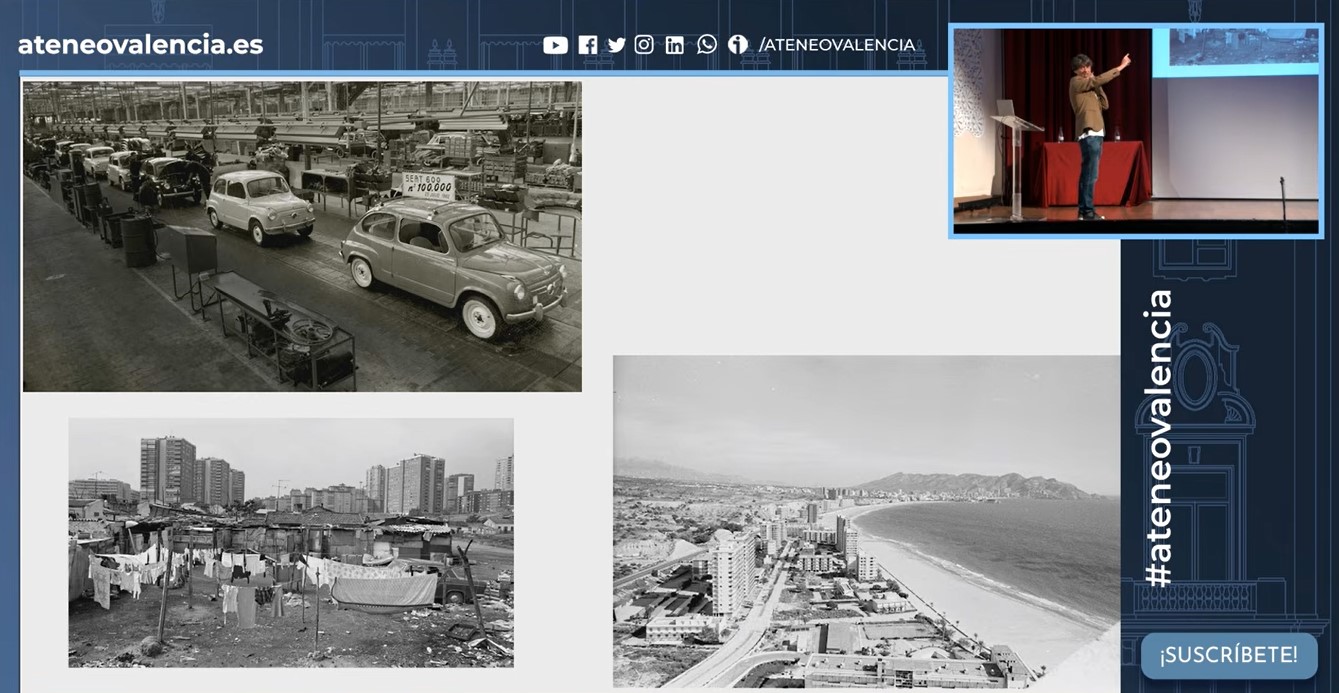The height and width of the screenshot is (693, 1339).
Task: Click the red table on stage
Action: [1095, 173]
